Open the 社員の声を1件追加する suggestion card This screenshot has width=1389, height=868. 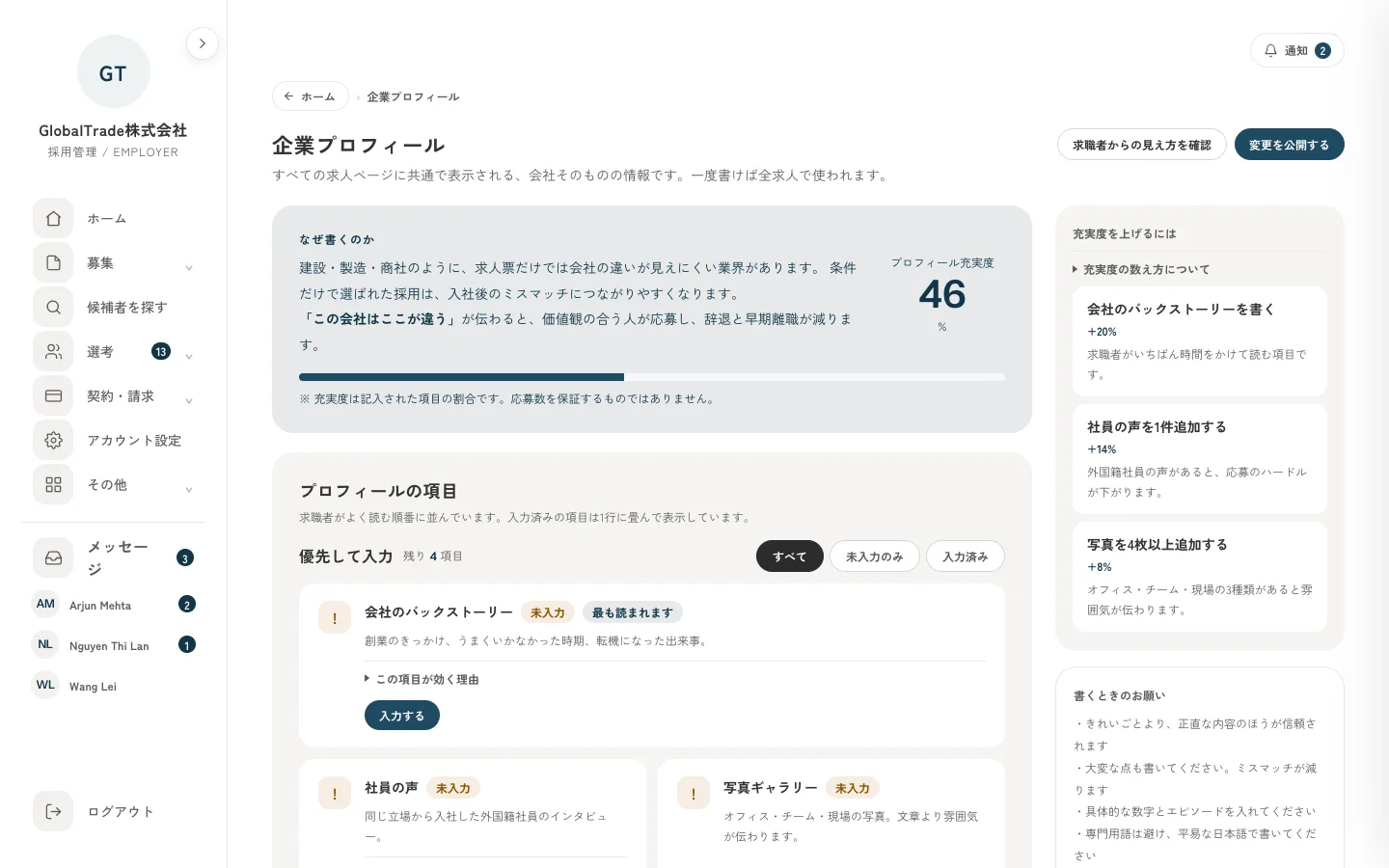[x=1200, y=459]
